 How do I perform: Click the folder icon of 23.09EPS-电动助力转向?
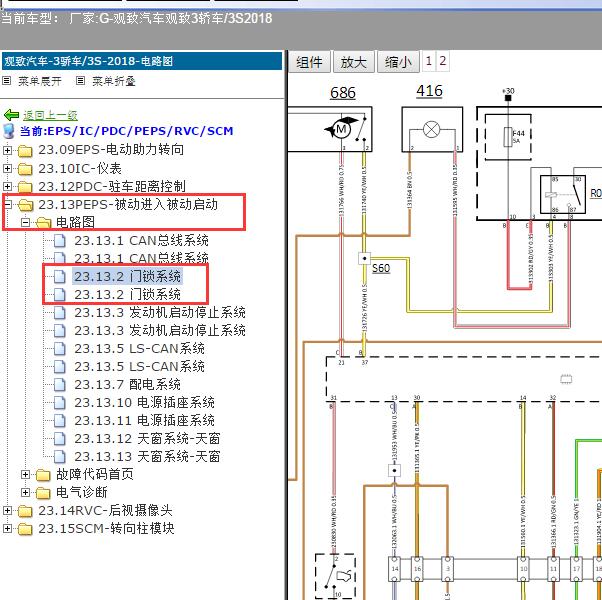(x=25, y=150)
